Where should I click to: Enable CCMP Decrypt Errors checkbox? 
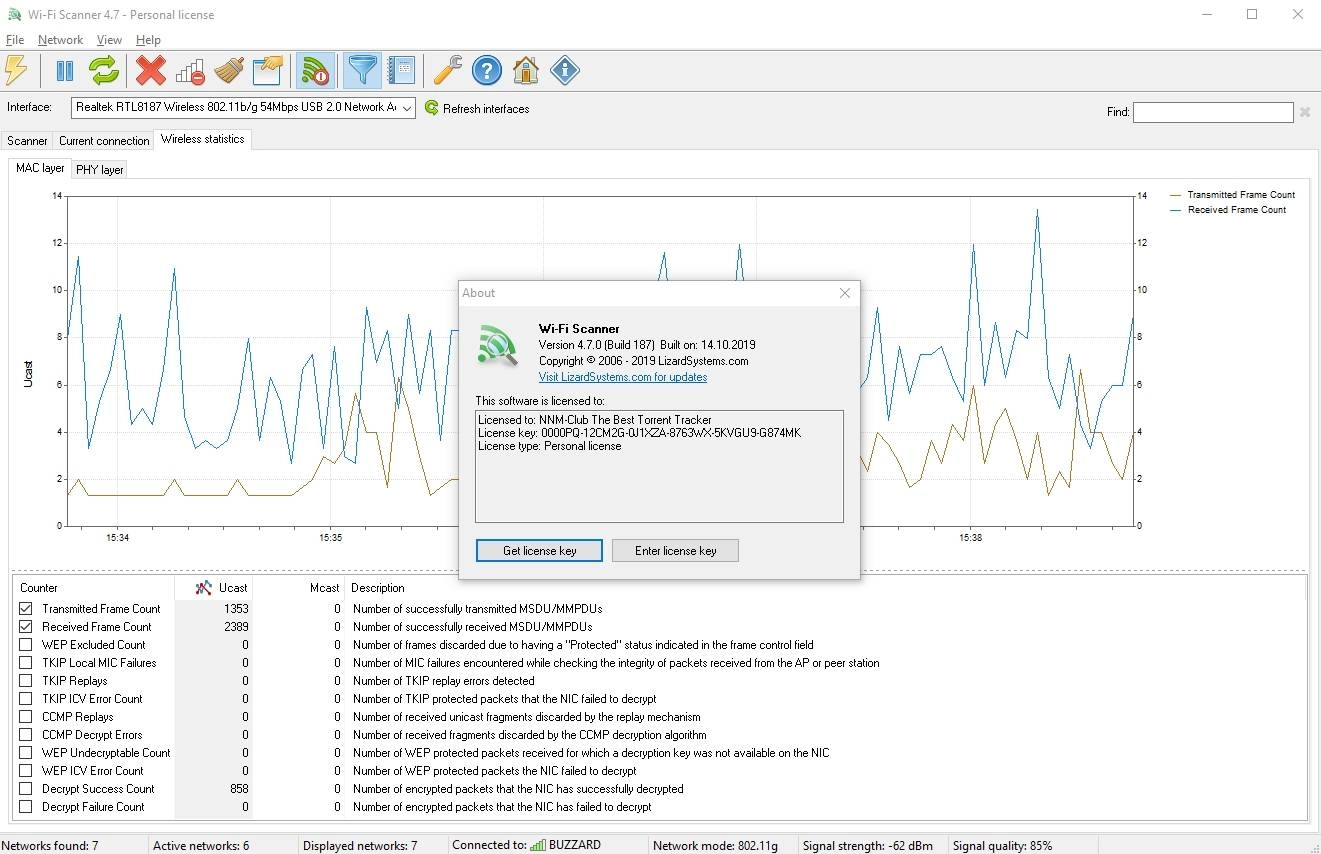(26, 734)
